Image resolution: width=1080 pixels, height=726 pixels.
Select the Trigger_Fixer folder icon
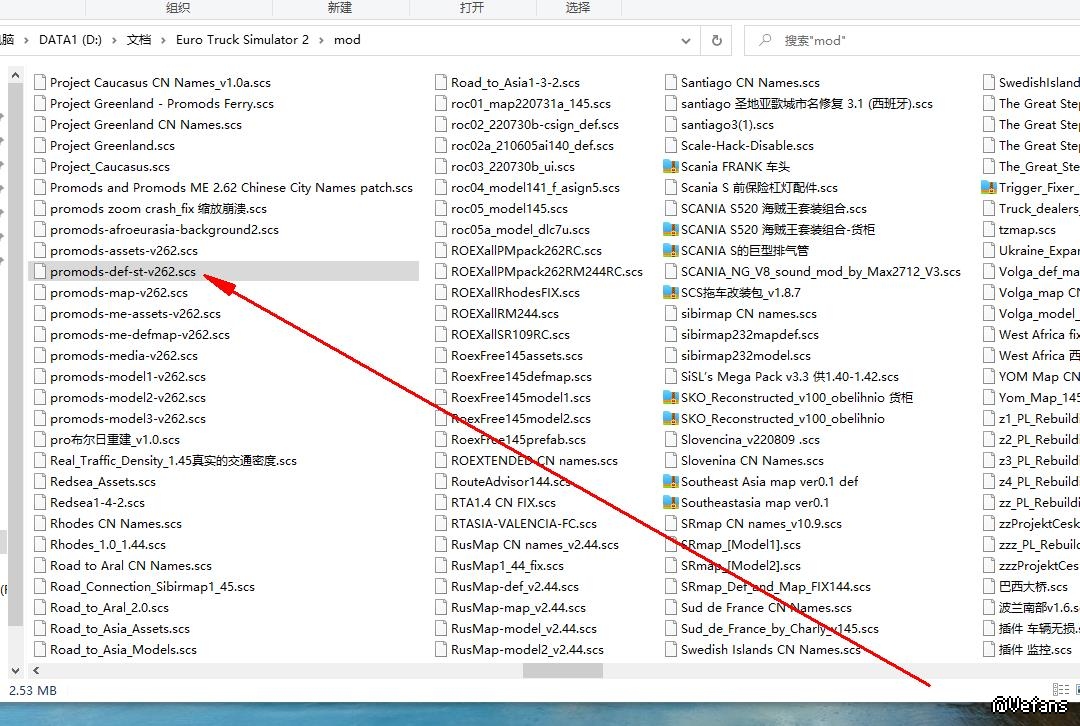pos(988,187)
